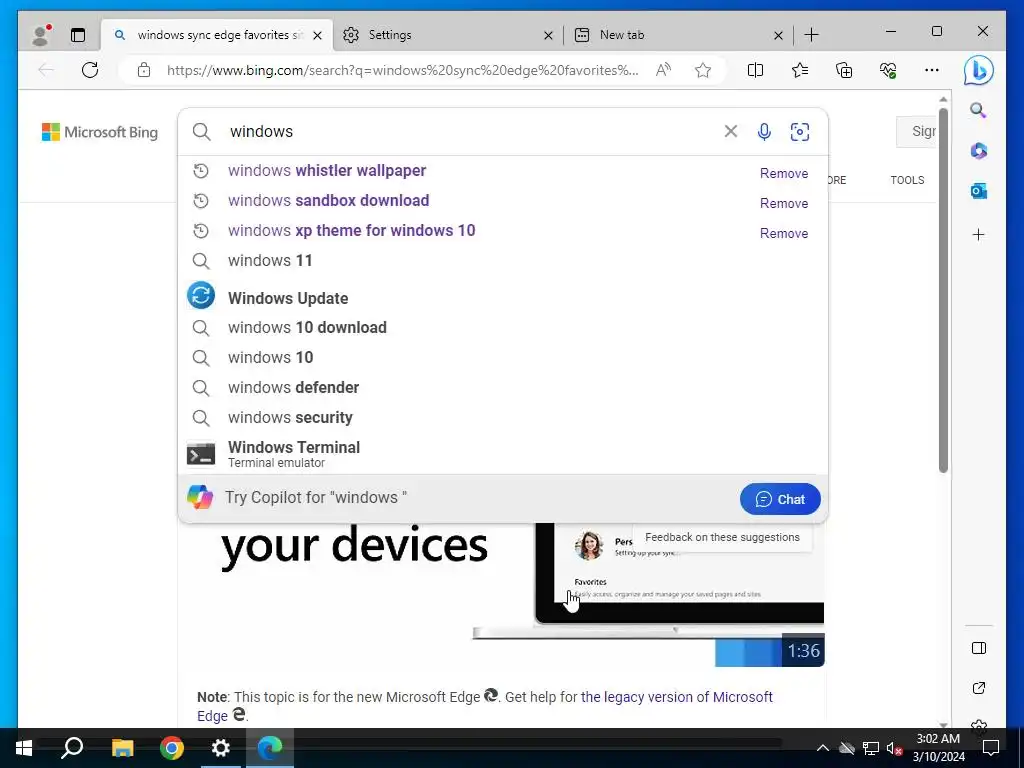Show hidden system tray icons
The image size is (1024, 768).
pos(822,748)
